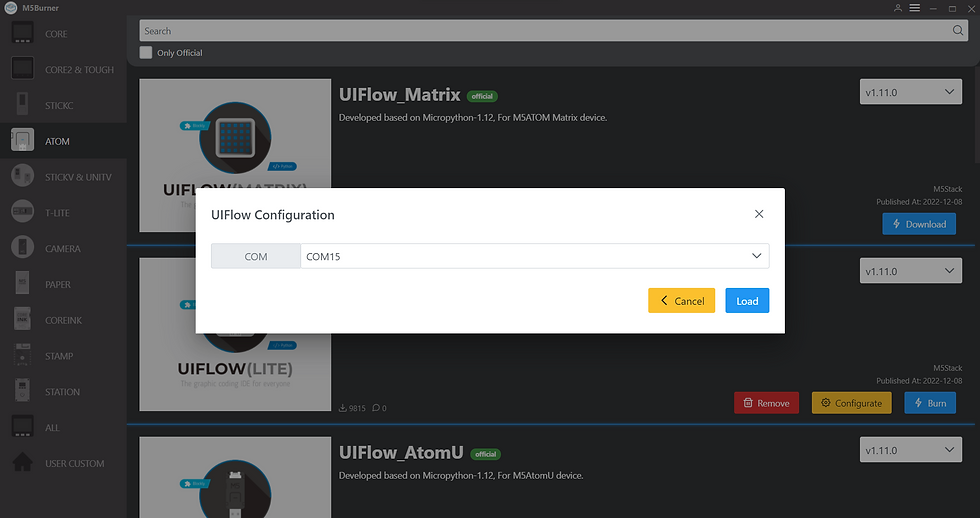Screen dimensions: 980x518
Task: Click the UIFlow_Matrix description text
Action: 473,117
